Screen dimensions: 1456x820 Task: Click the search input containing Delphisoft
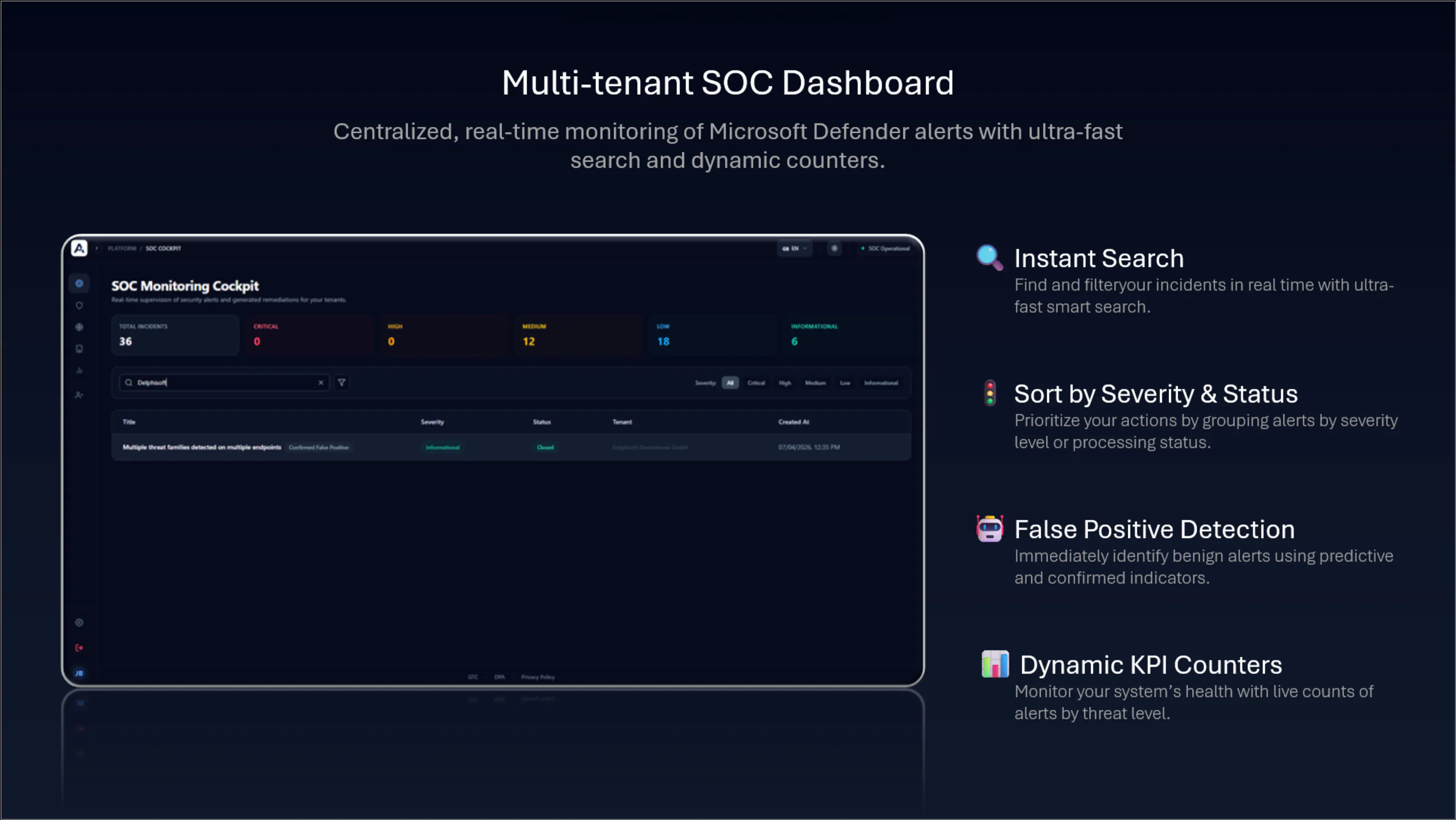(224, 383)
